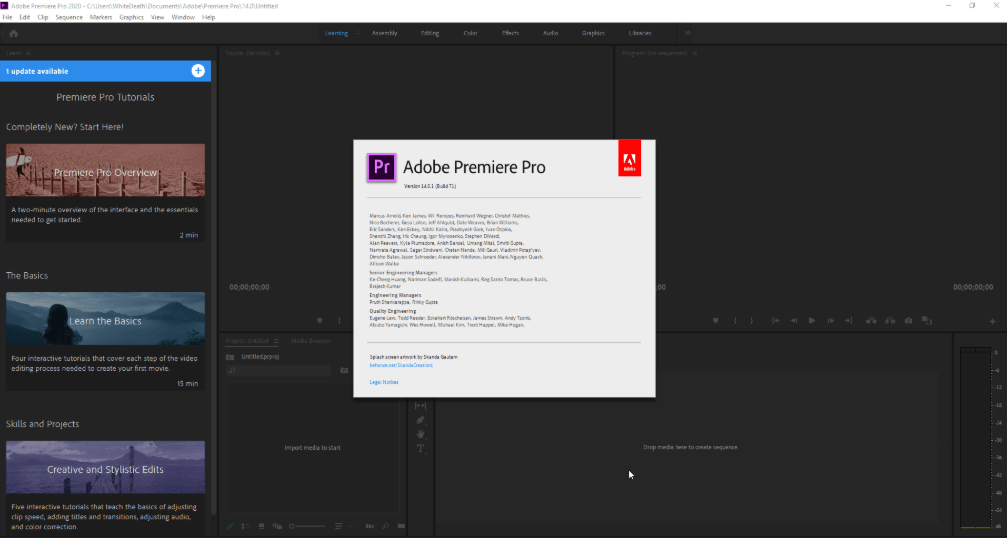This screenshot has height=538, width=1007.
Task: Toggle the project read/write pencil icon
Action: click(230, 526)
